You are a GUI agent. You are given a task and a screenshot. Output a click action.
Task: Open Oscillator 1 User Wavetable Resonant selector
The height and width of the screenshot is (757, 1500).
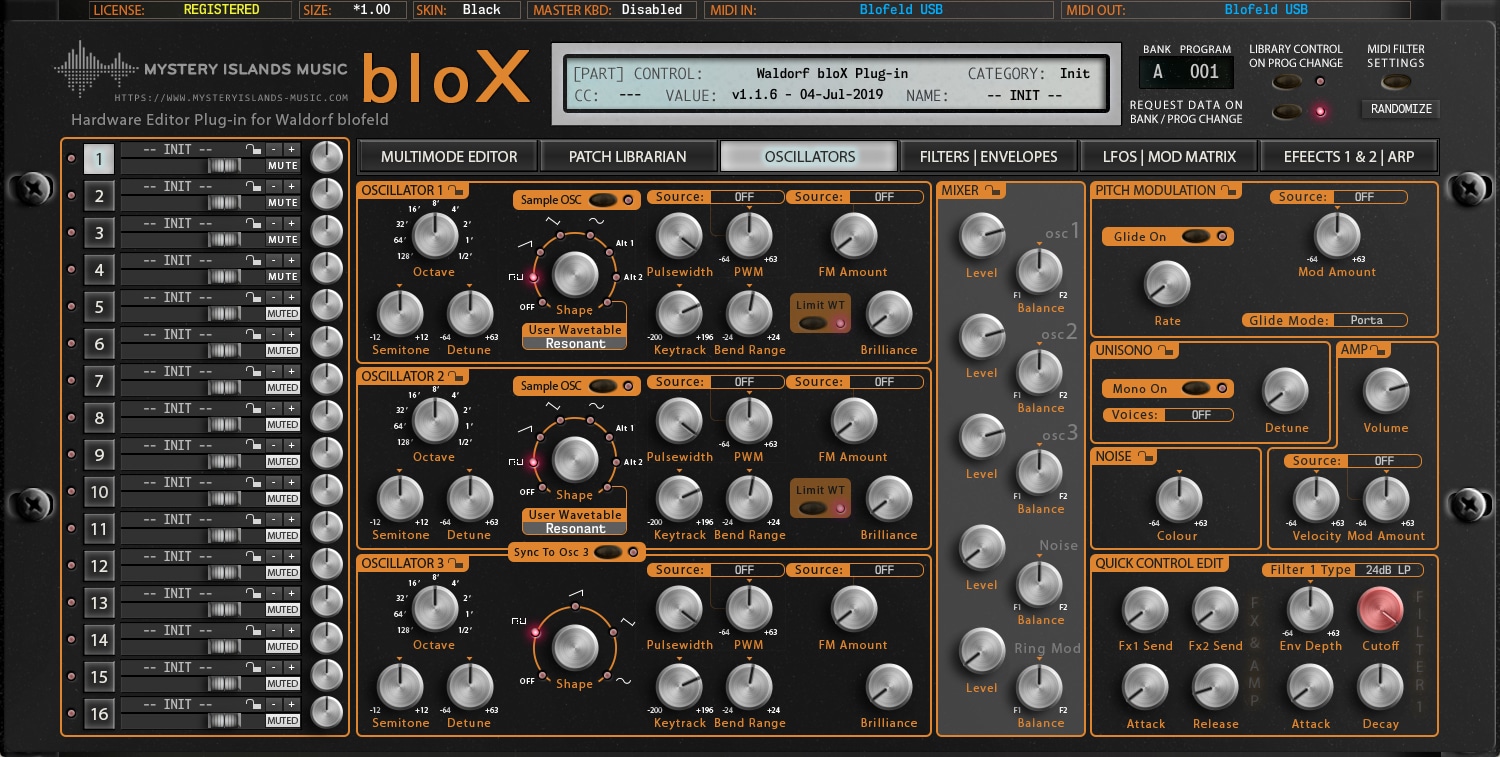tap(575, 343)
